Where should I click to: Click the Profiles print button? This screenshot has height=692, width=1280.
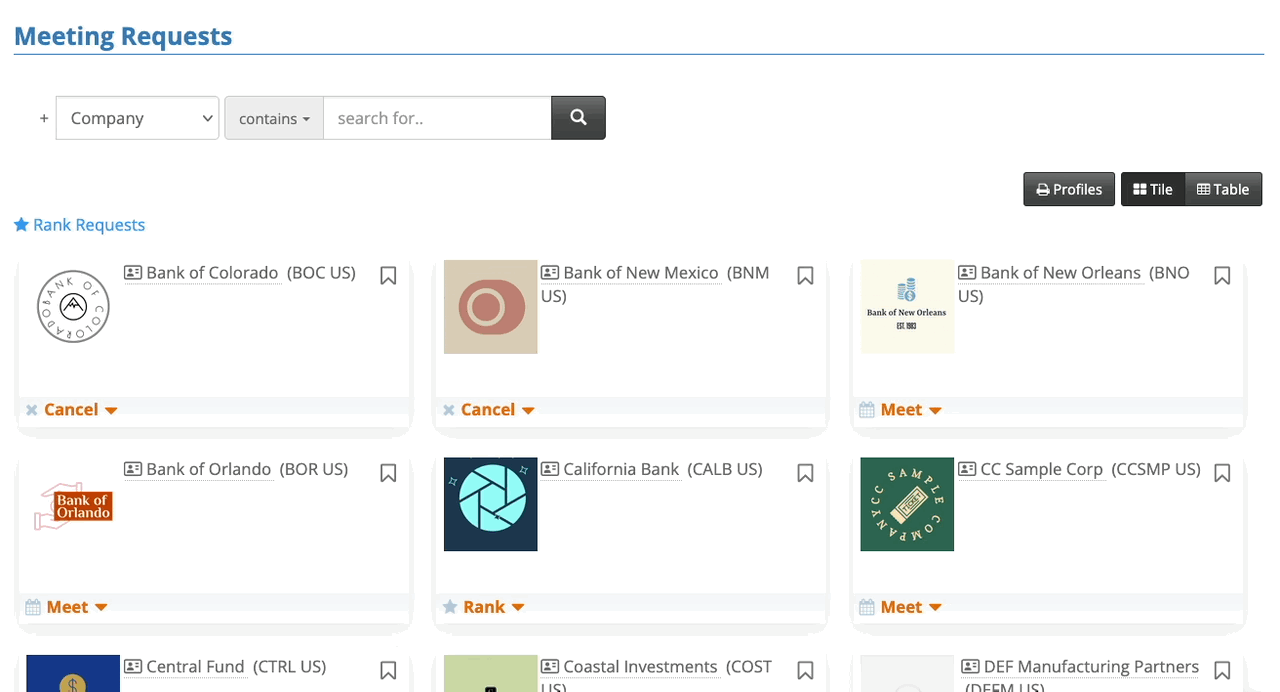[1068, 189]
